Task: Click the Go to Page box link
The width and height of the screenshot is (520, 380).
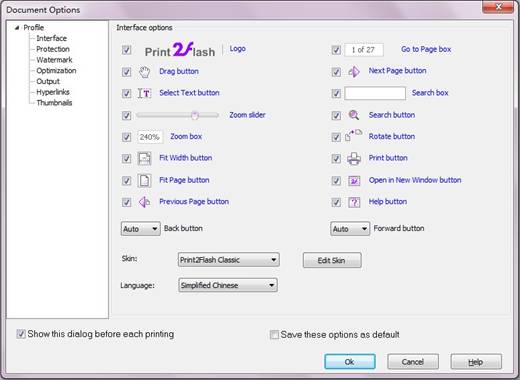Action: click(426, 49)
